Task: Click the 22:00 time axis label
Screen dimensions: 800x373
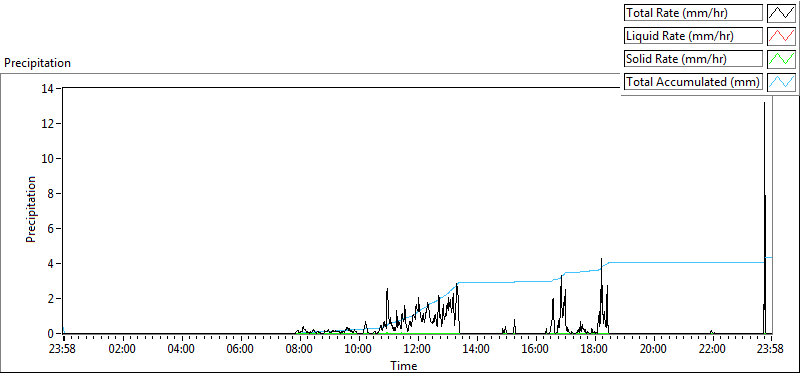Action: pos(712,350)
